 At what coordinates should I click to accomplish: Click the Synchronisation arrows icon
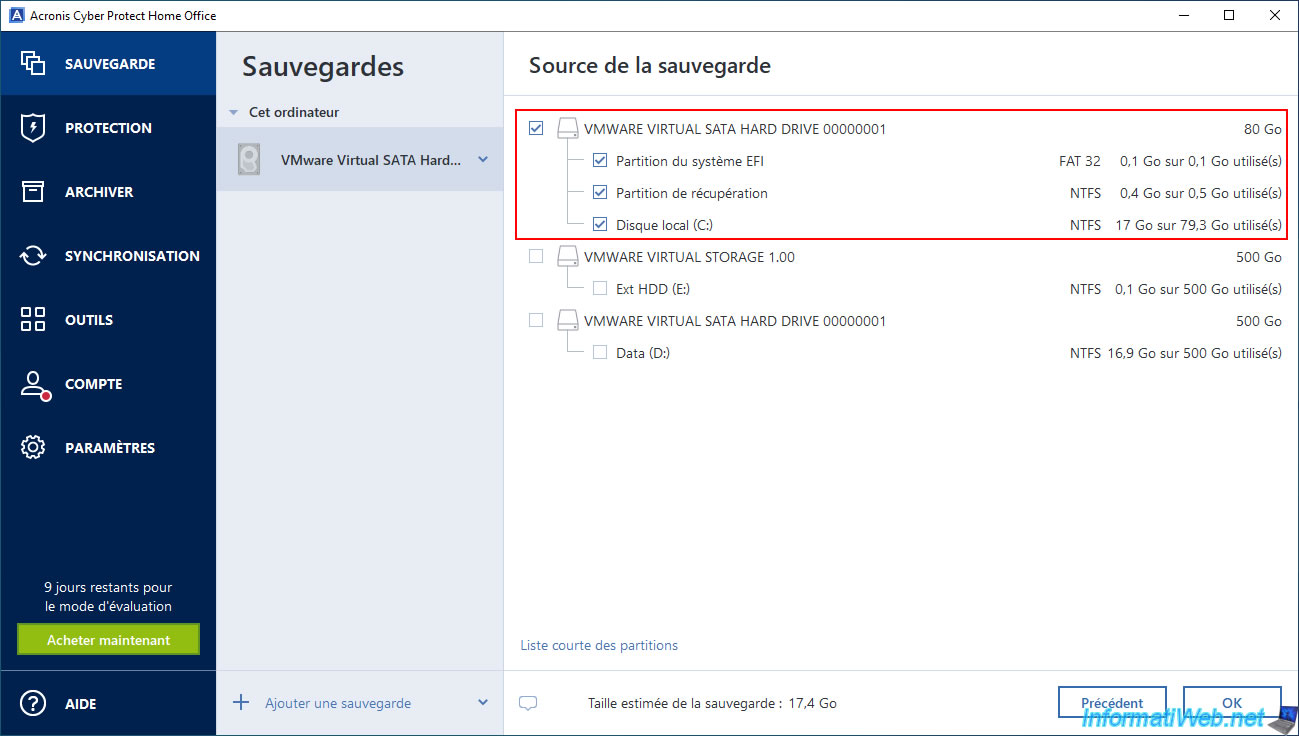point(33,256)
